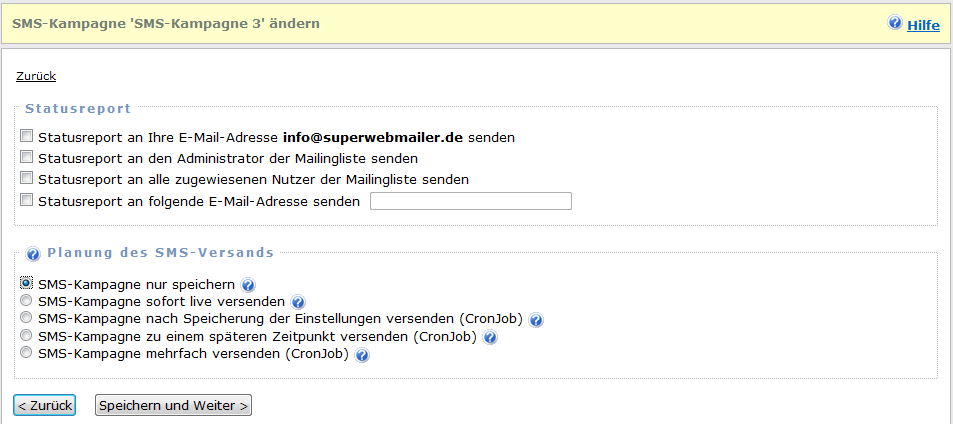Enable status report to info@superwebmailer.de

click(x=27, y=136)
